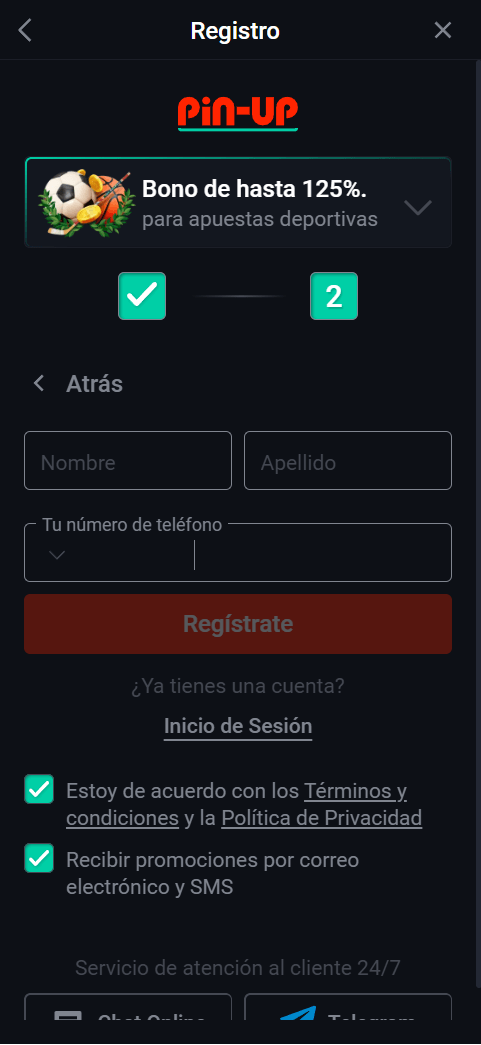
Task: Close the Registro dialog with X
Action: (x=443, y=30)
